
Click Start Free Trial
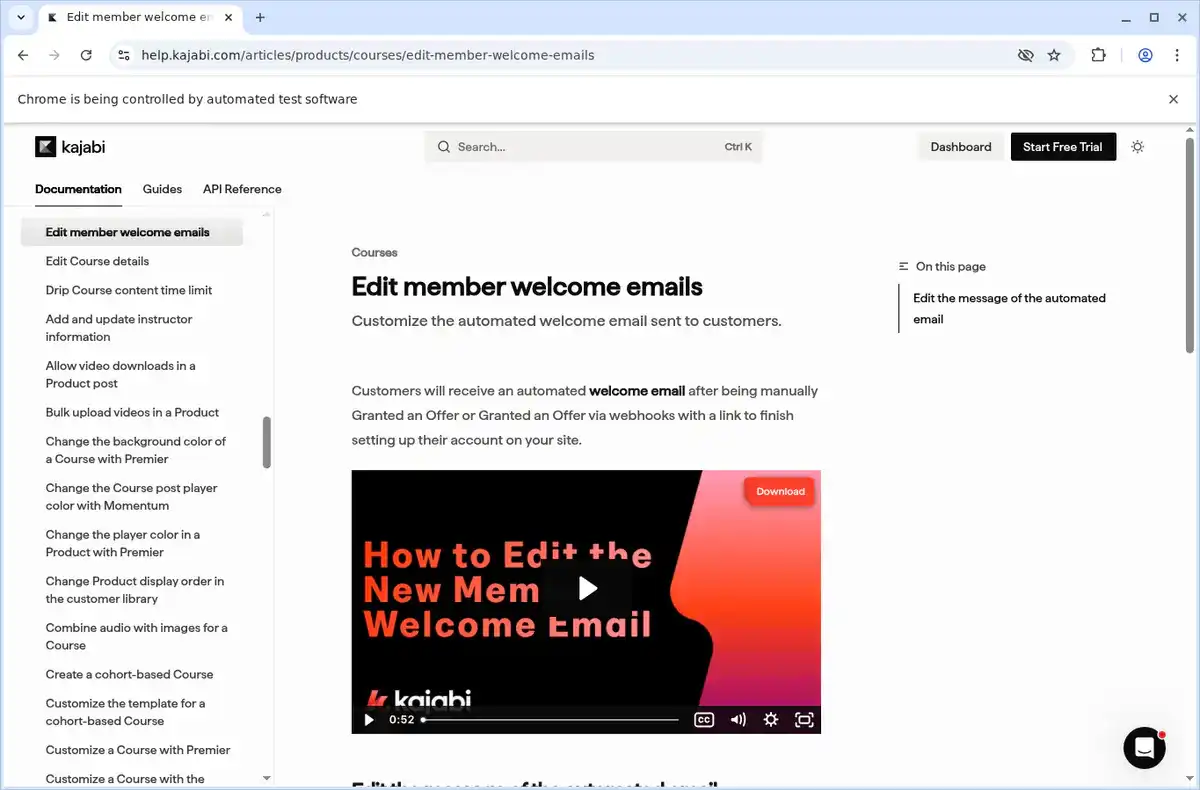pyautogui.click(x=1062, y=147)
